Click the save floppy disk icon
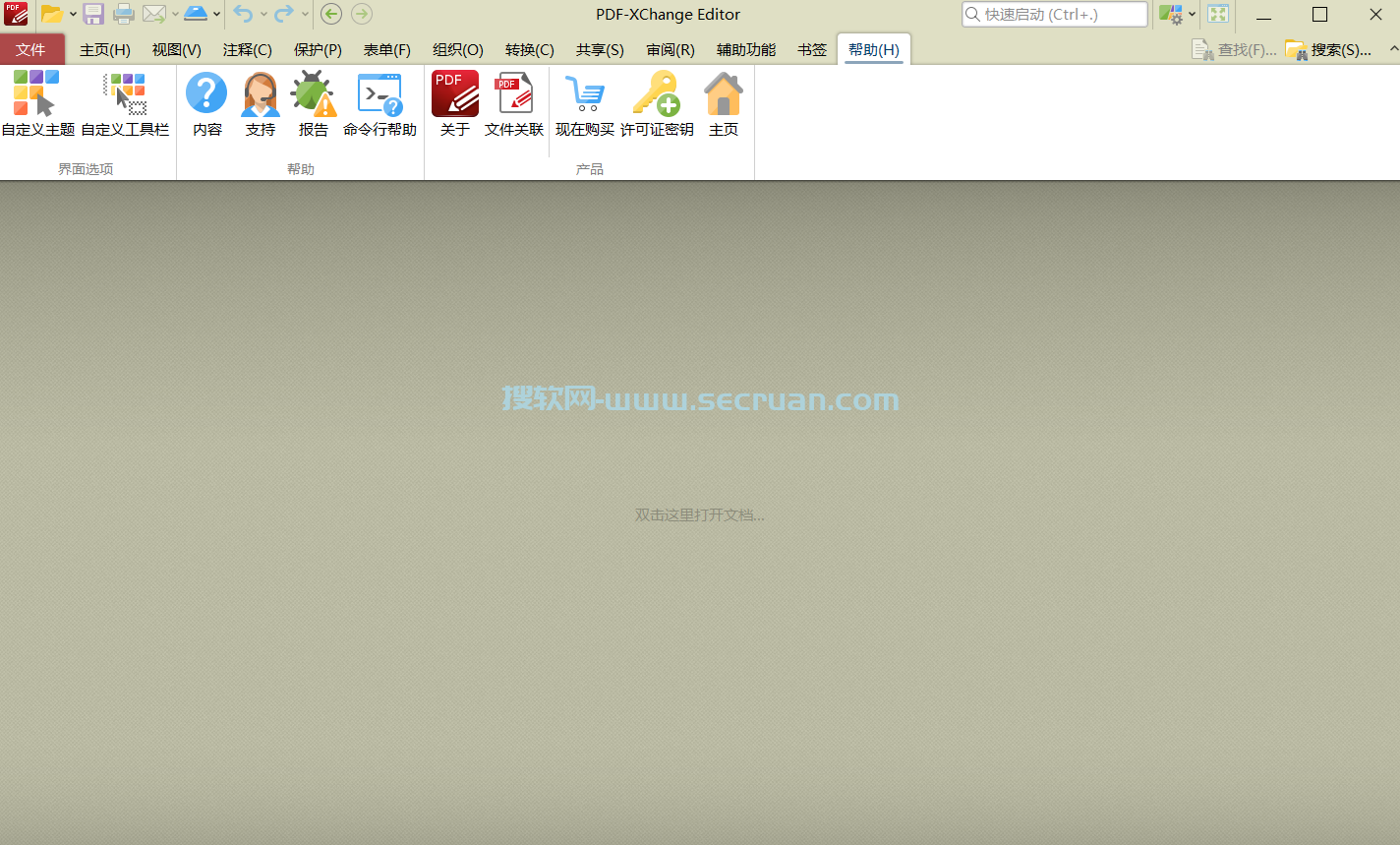This screenshot has width=1400, height=845. pos(93,14)
